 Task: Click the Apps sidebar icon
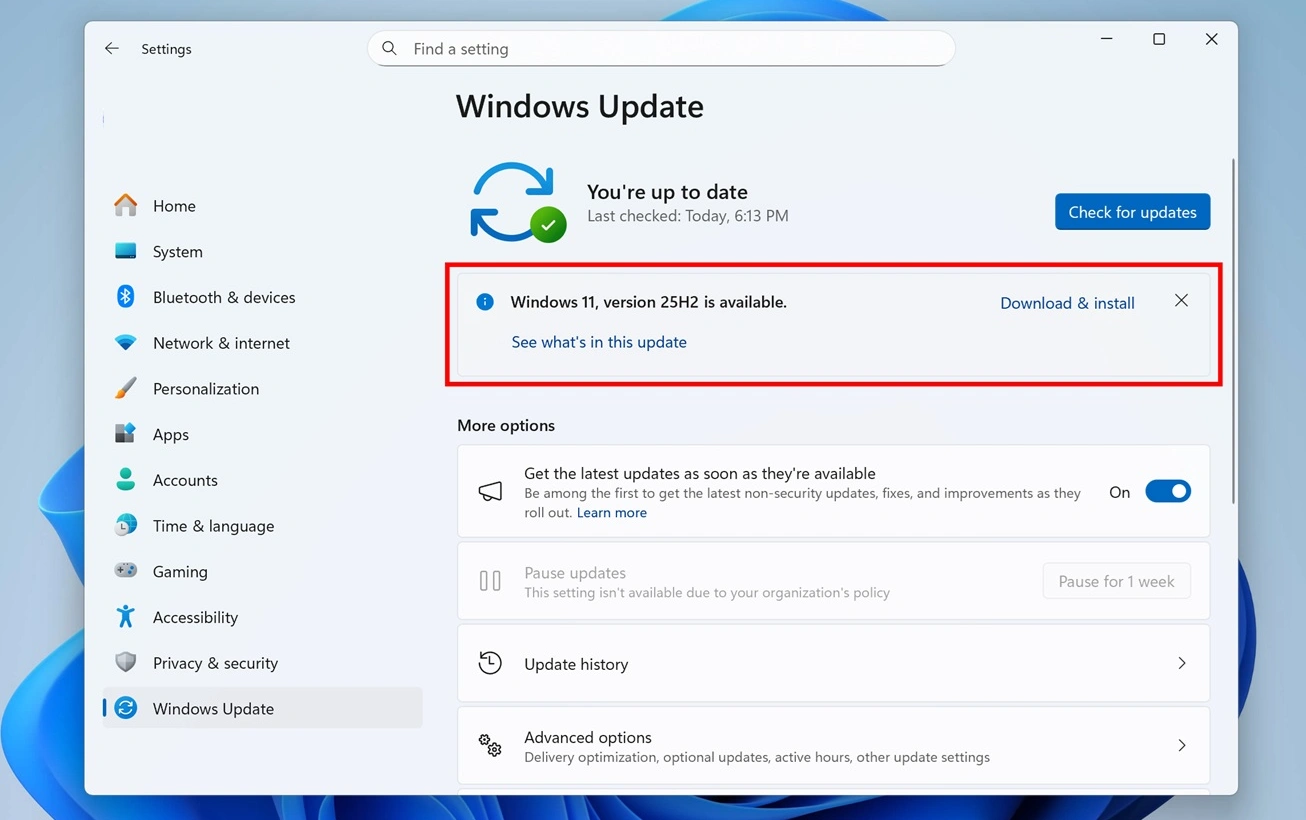point(125,434)
